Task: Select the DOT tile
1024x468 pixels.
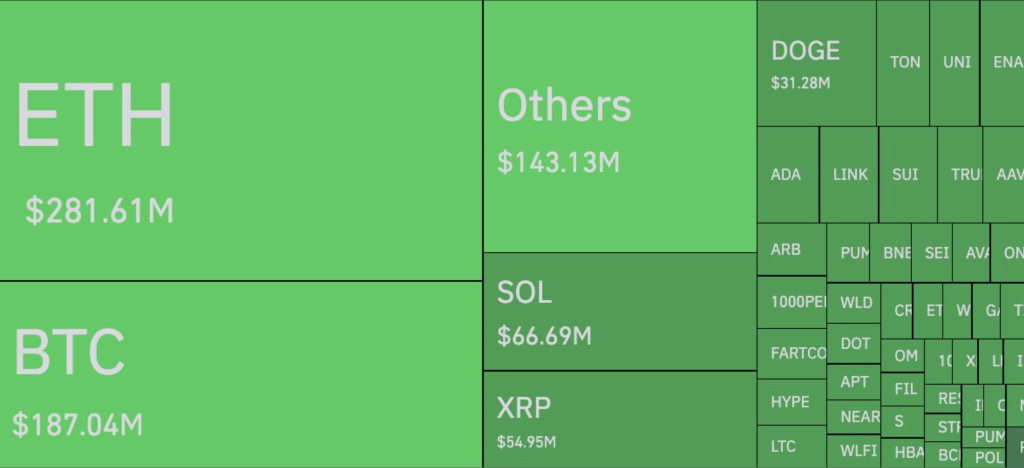Action: [x=854, y=343]
